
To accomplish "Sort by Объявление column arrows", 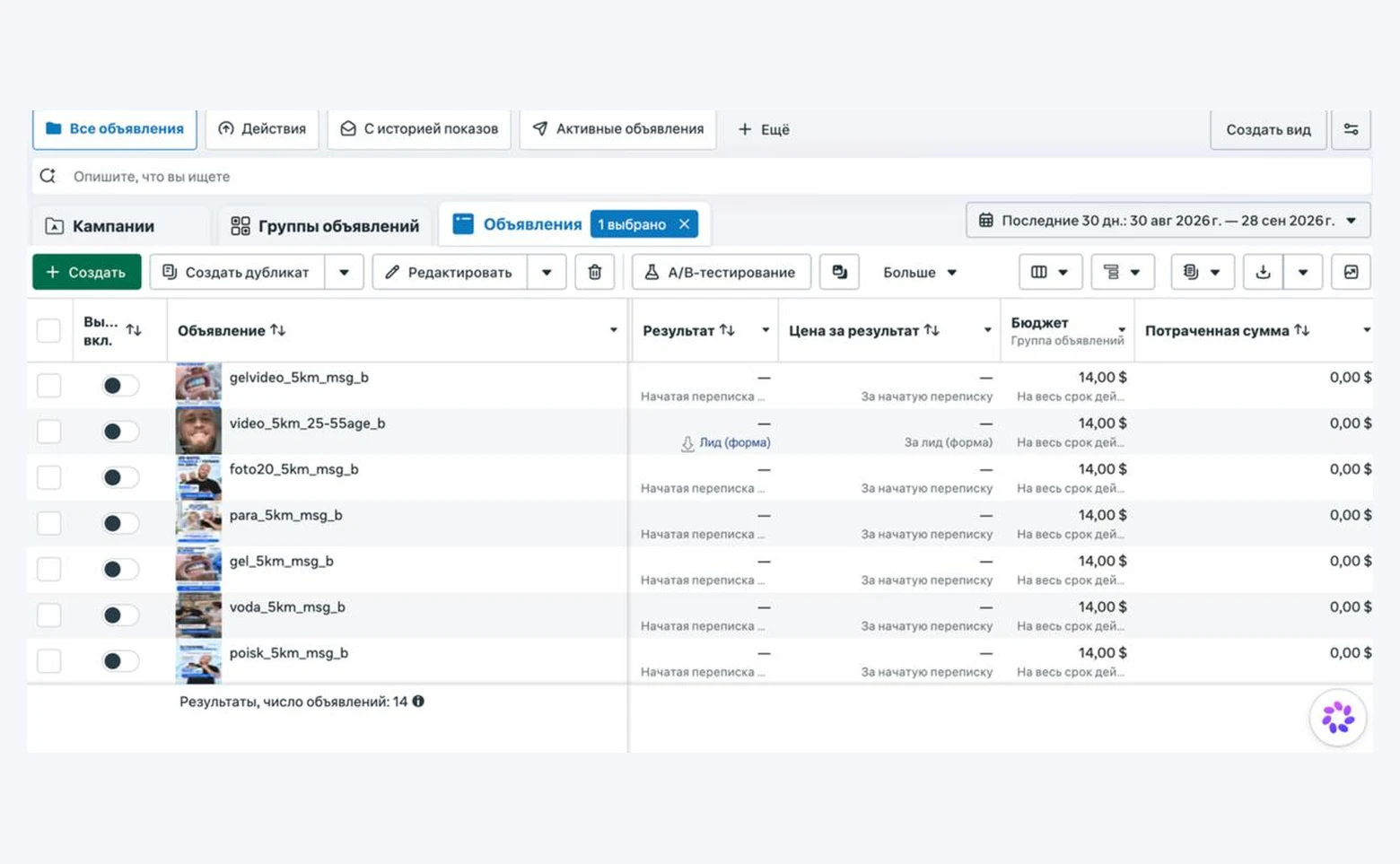I will [278, 330].
